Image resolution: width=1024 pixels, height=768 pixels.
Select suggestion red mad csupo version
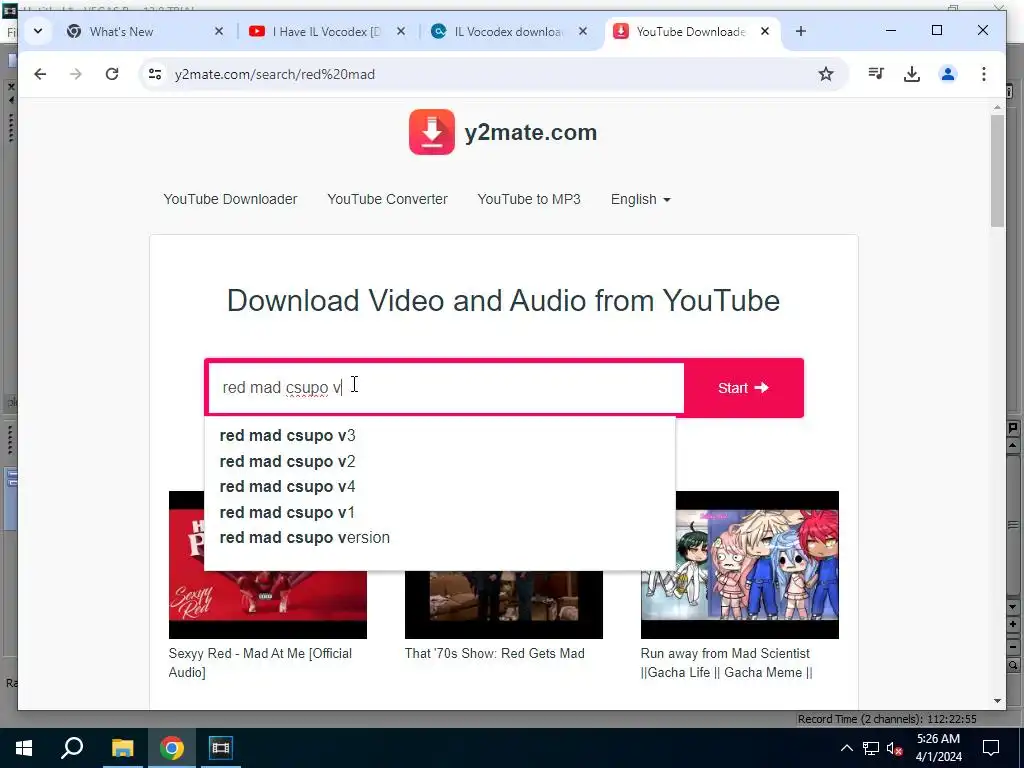coord(304,537)
